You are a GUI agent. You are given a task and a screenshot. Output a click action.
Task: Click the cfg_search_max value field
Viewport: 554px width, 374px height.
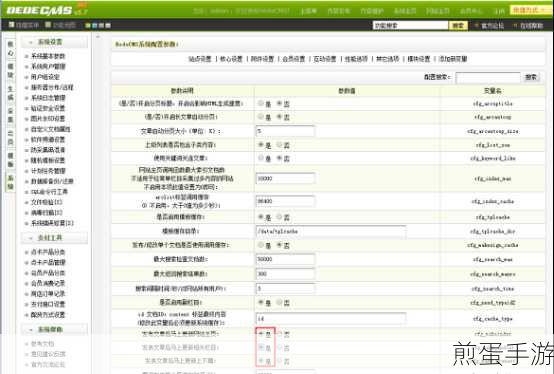[285, 259]
